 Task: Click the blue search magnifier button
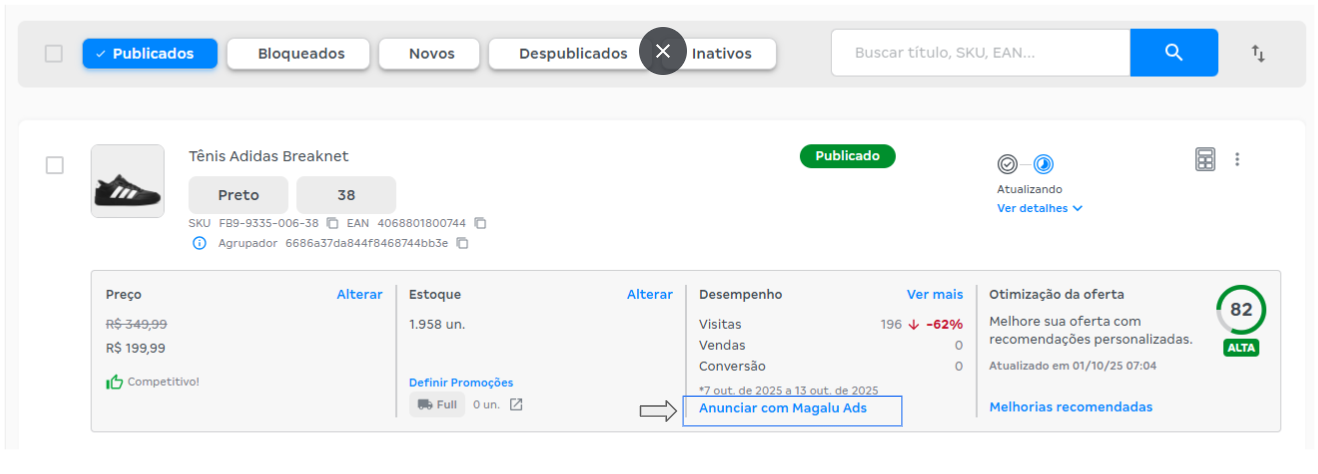pyautogui.click(x=1173, y=53)
